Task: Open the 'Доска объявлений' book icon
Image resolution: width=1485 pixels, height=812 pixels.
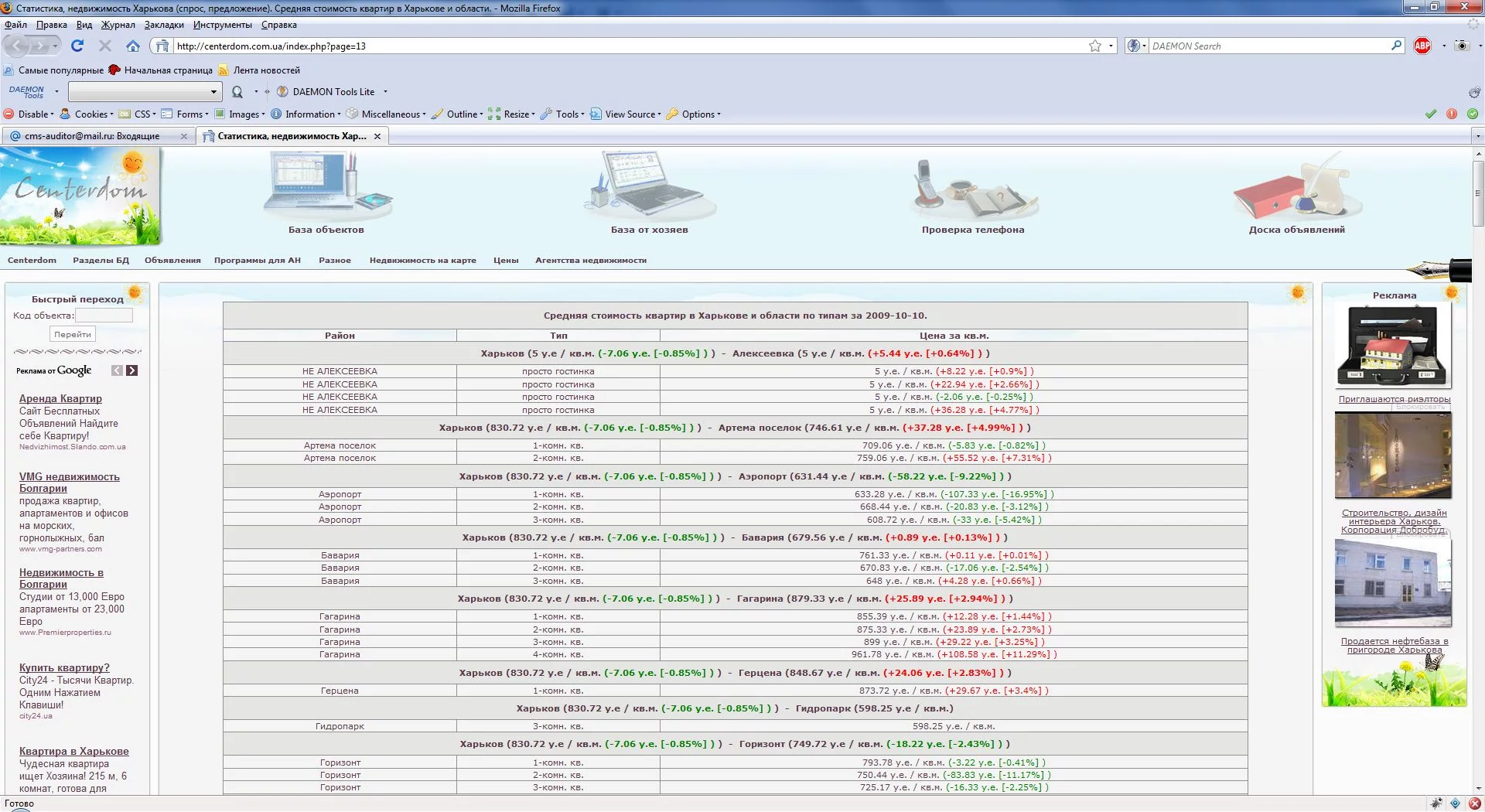Action: click(x=1296, y=188)
